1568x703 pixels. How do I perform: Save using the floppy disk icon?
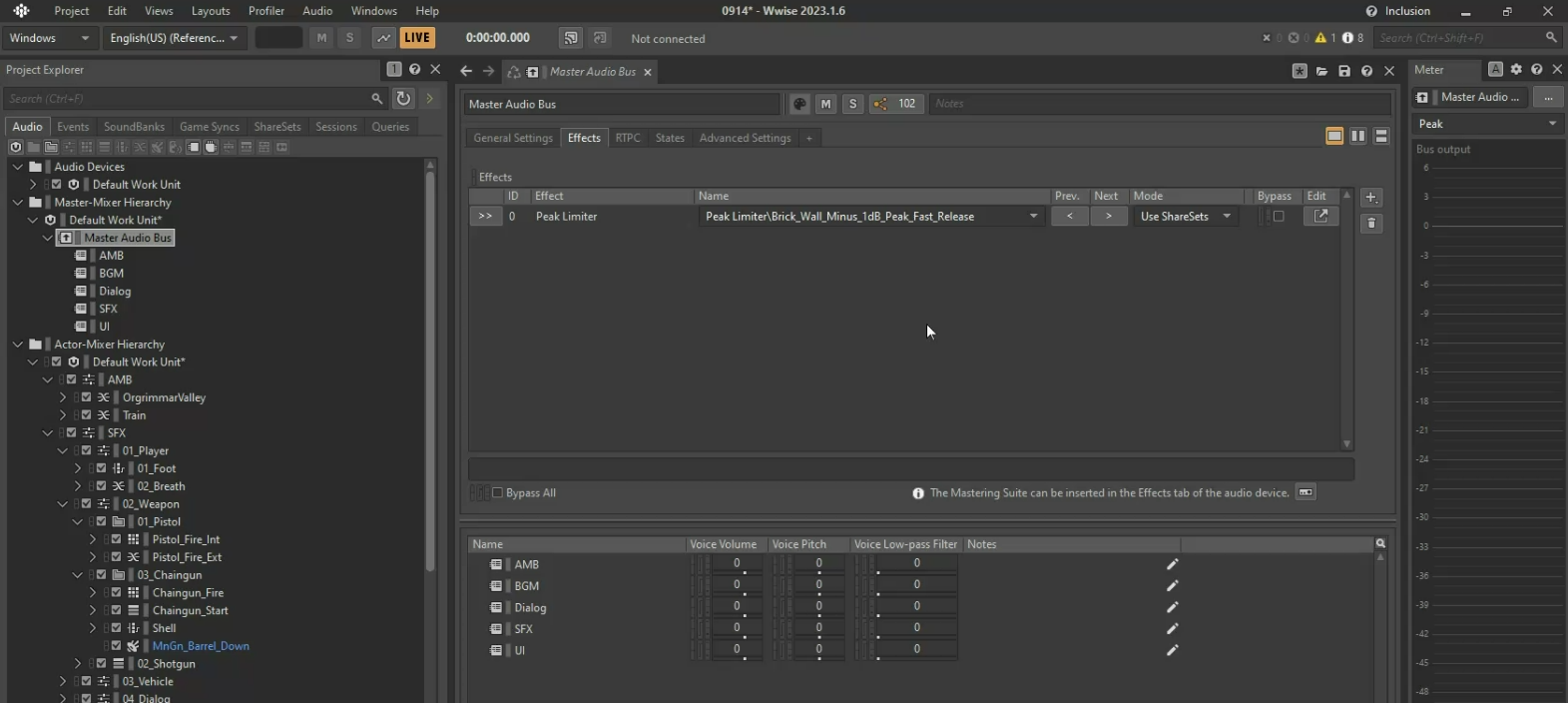1344,71
